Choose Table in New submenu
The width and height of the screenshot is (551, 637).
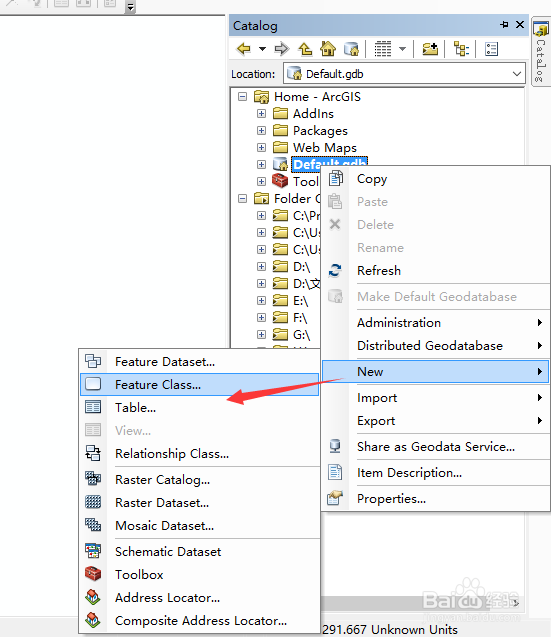click(200, 407)
